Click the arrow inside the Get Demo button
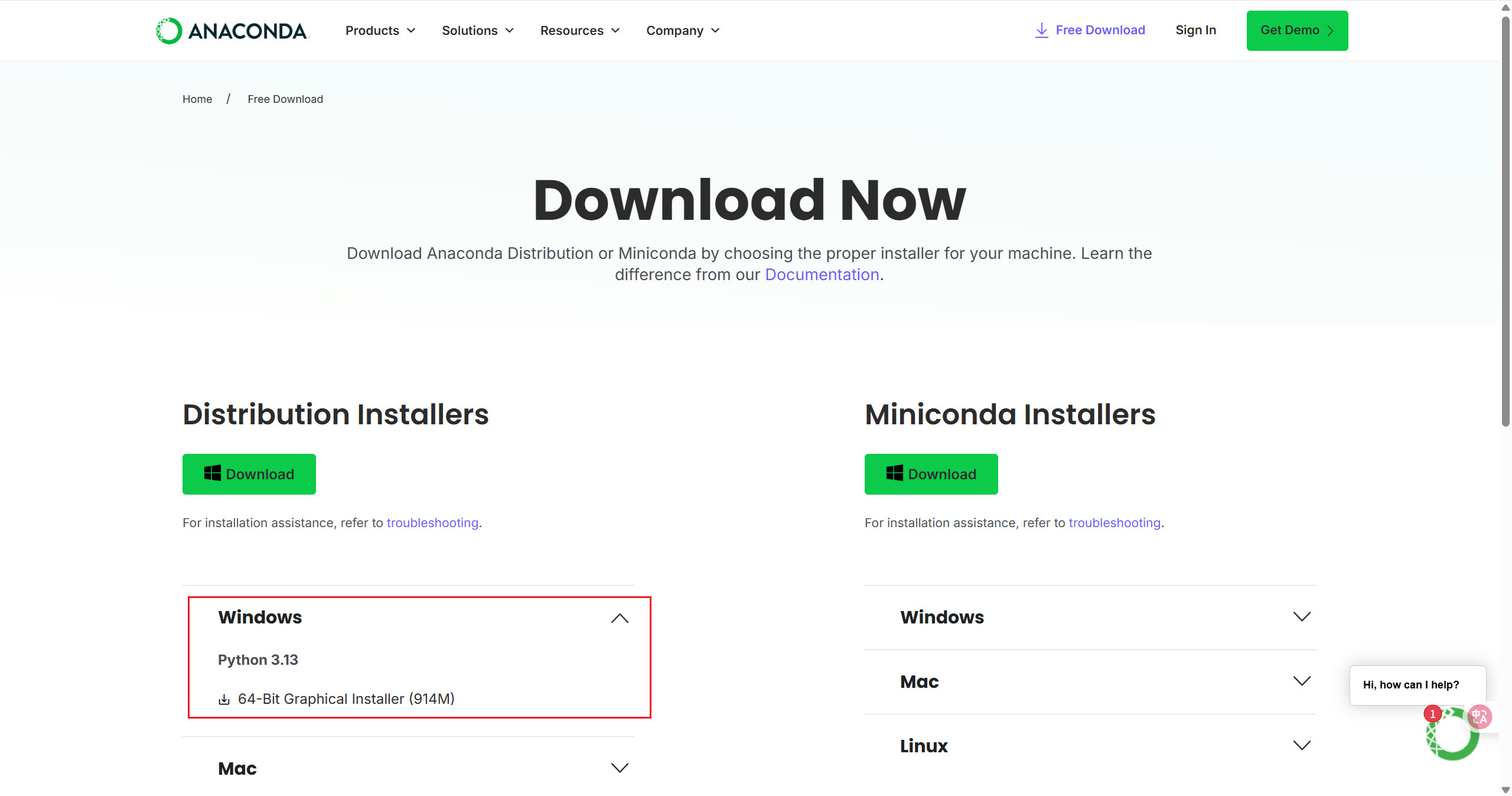The width and height of the screenshot is (1512, 796). [x=1331, y=31]
